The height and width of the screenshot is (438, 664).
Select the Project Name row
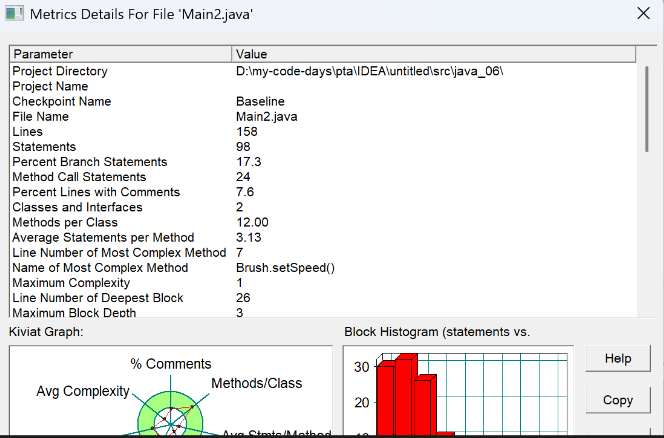click(323, 86)
